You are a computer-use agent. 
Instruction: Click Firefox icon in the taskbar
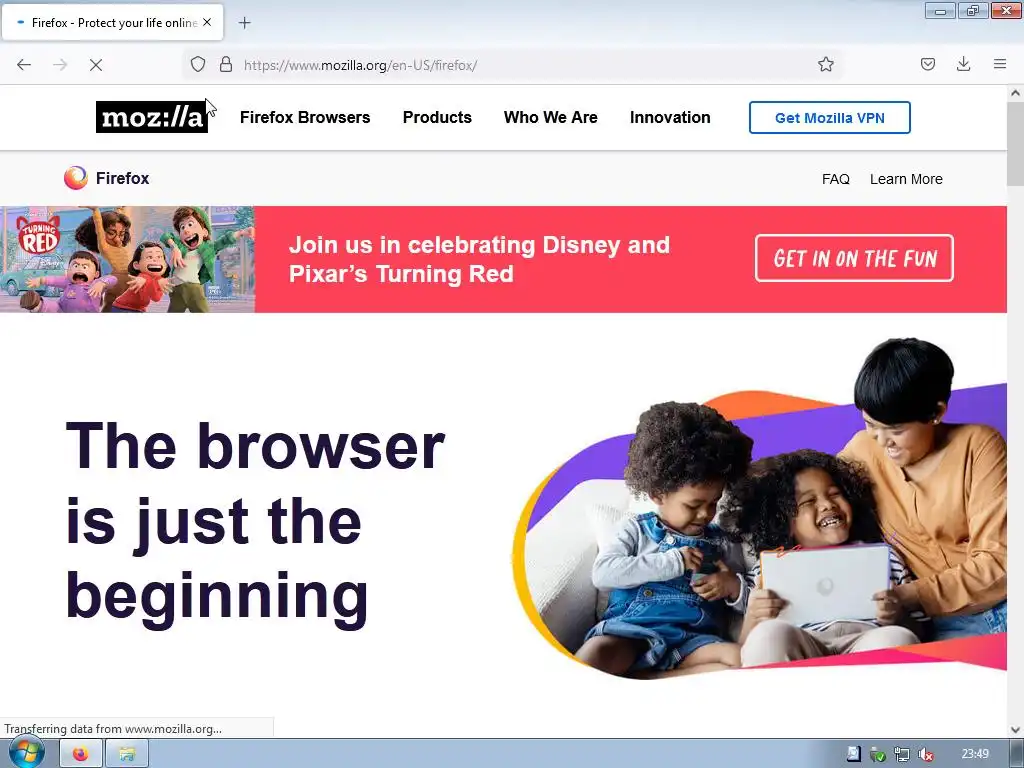pos(81,754)
